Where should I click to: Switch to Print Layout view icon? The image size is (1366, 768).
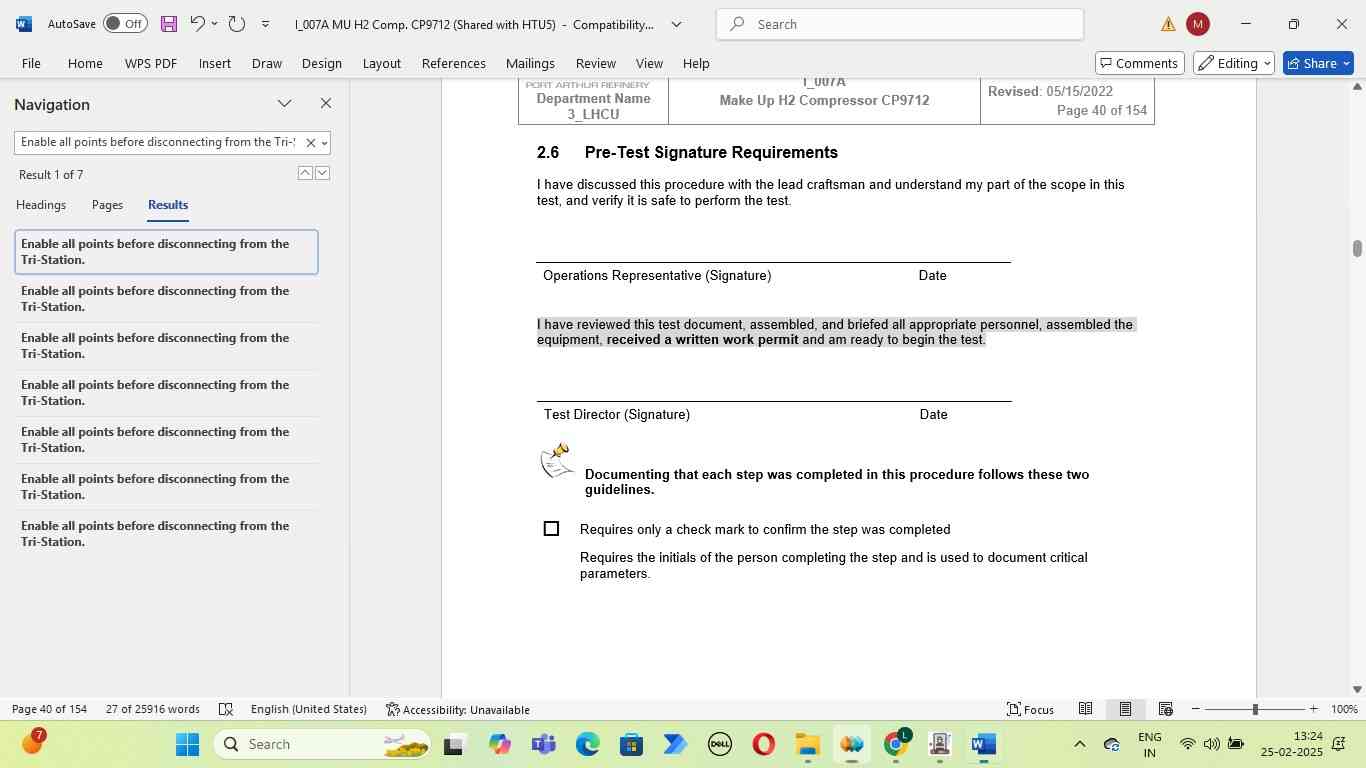coord(1125,709)
